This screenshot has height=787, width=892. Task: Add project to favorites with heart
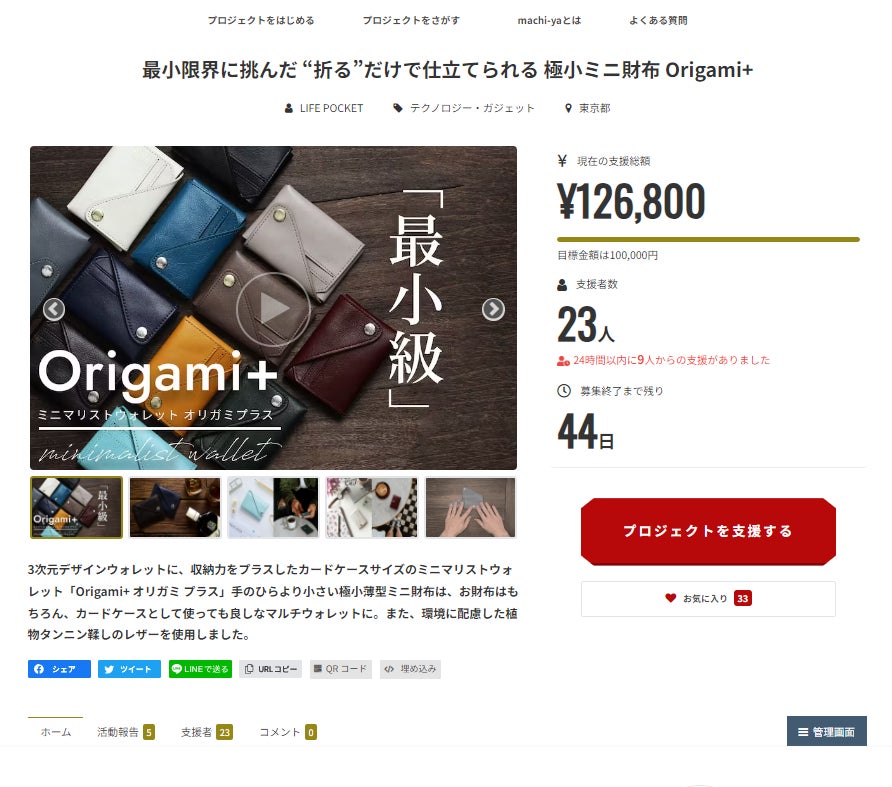[708, 599]
